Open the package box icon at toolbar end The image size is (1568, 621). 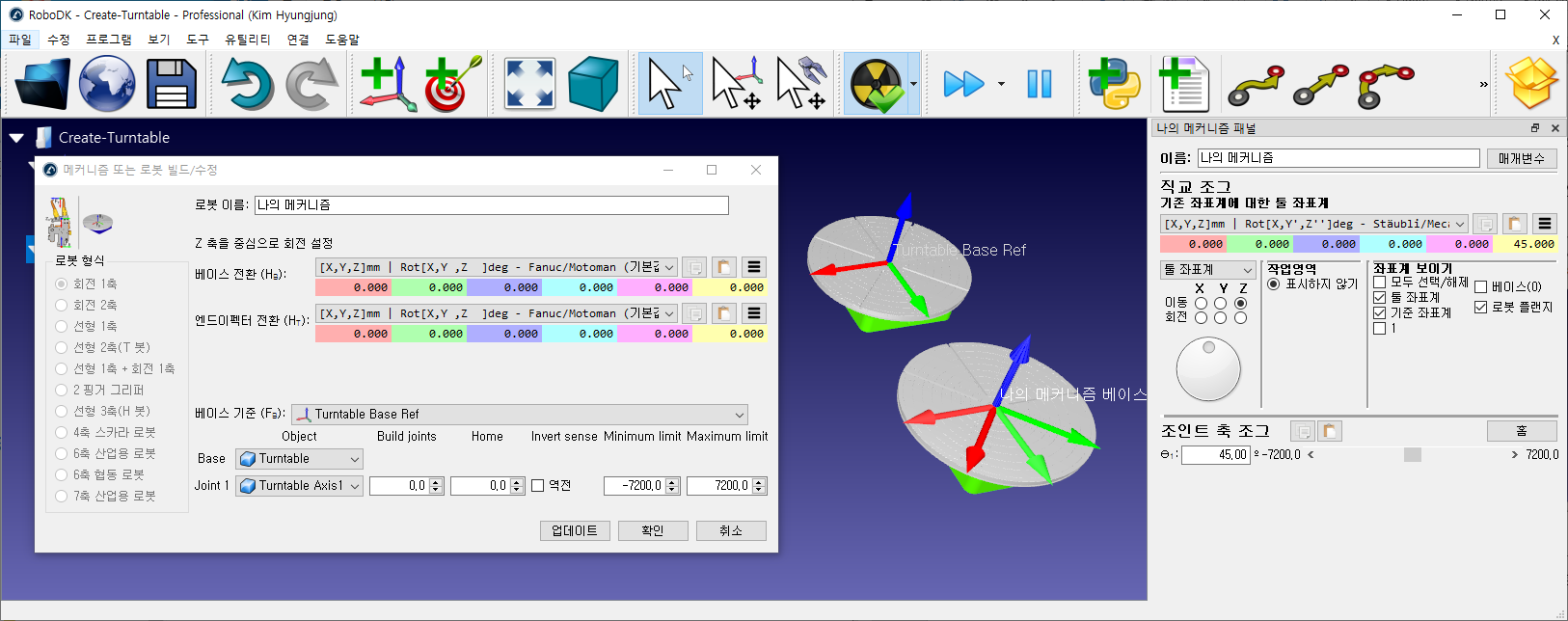(1532, 83)
